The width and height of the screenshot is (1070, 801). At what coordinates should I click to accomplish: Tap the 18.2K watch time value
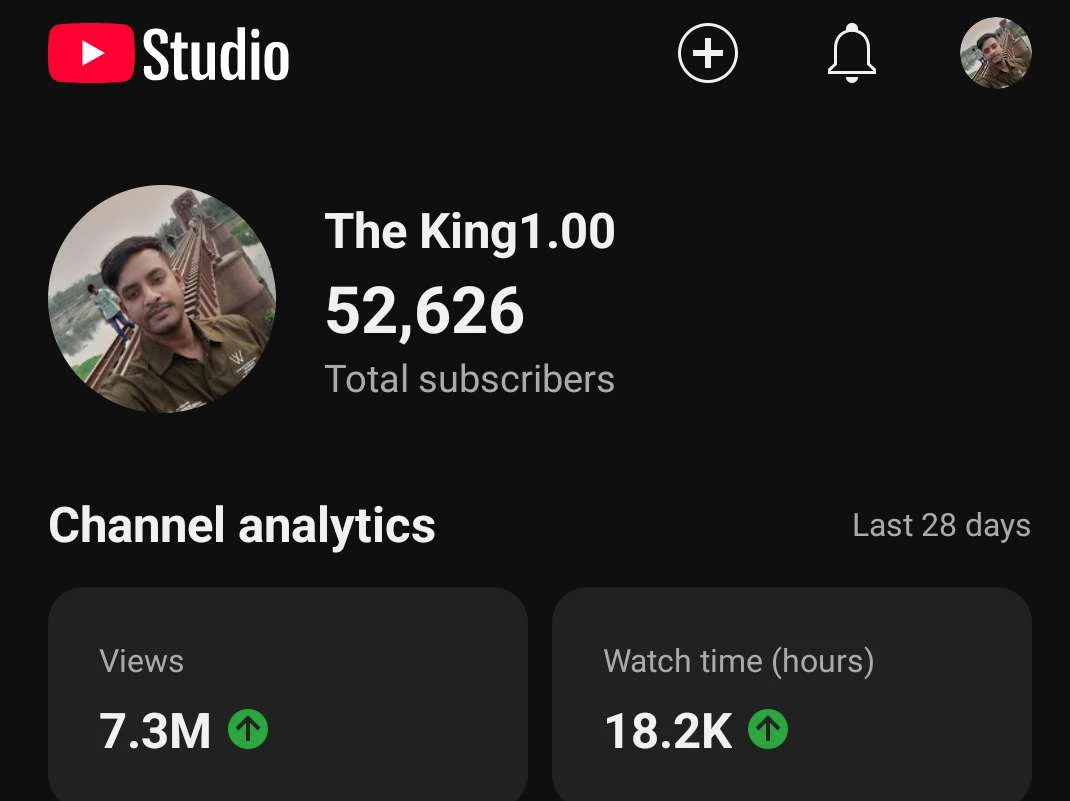click(x=668, y=731)
